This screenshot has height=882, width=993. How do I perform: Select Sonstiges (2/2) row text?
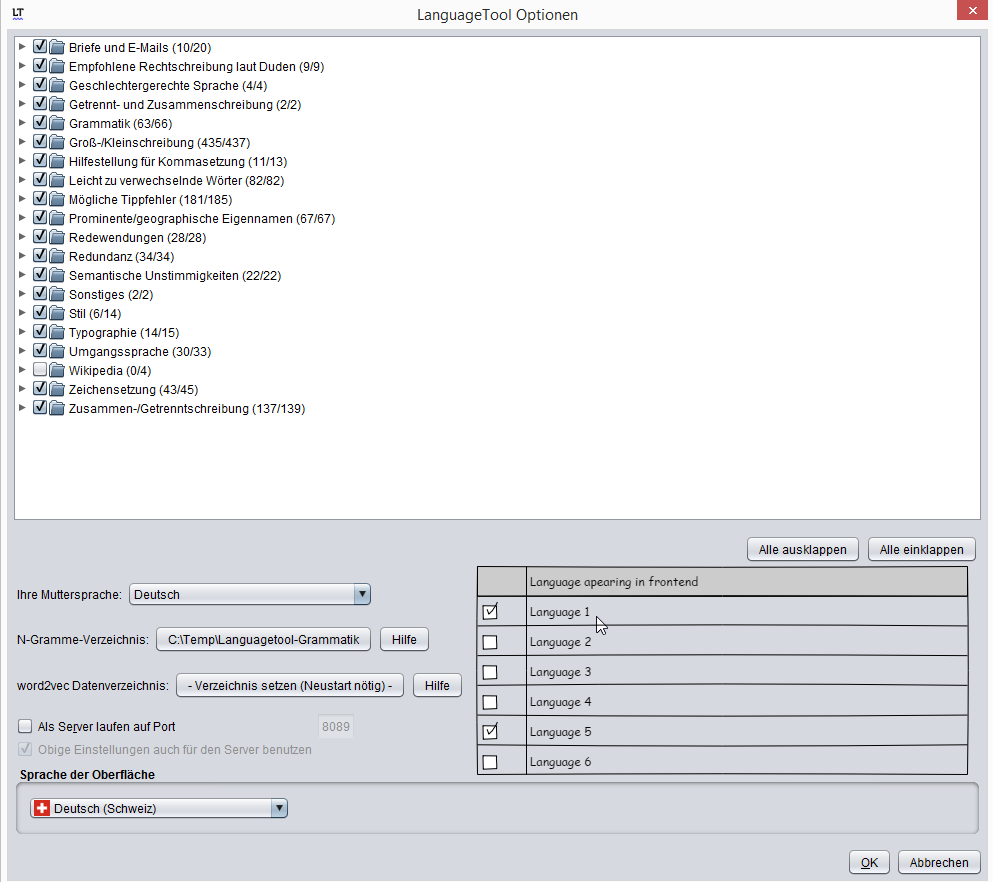click(111, 294)
